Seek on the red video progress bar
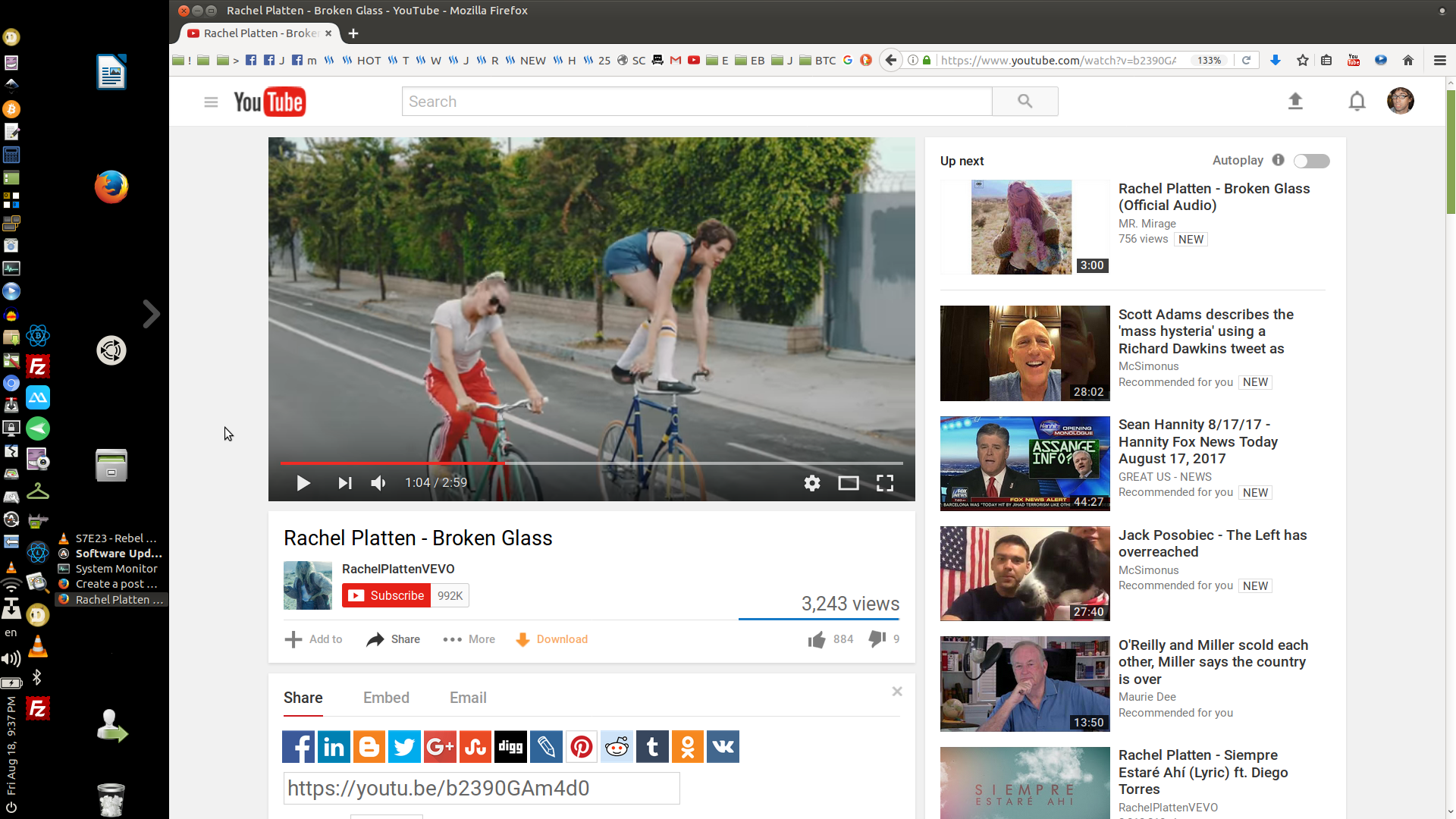The image size is (1456, 819). click(591, 463)
